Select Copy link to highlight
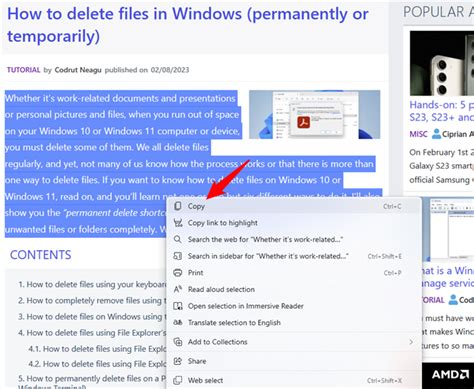 point(294,223)
